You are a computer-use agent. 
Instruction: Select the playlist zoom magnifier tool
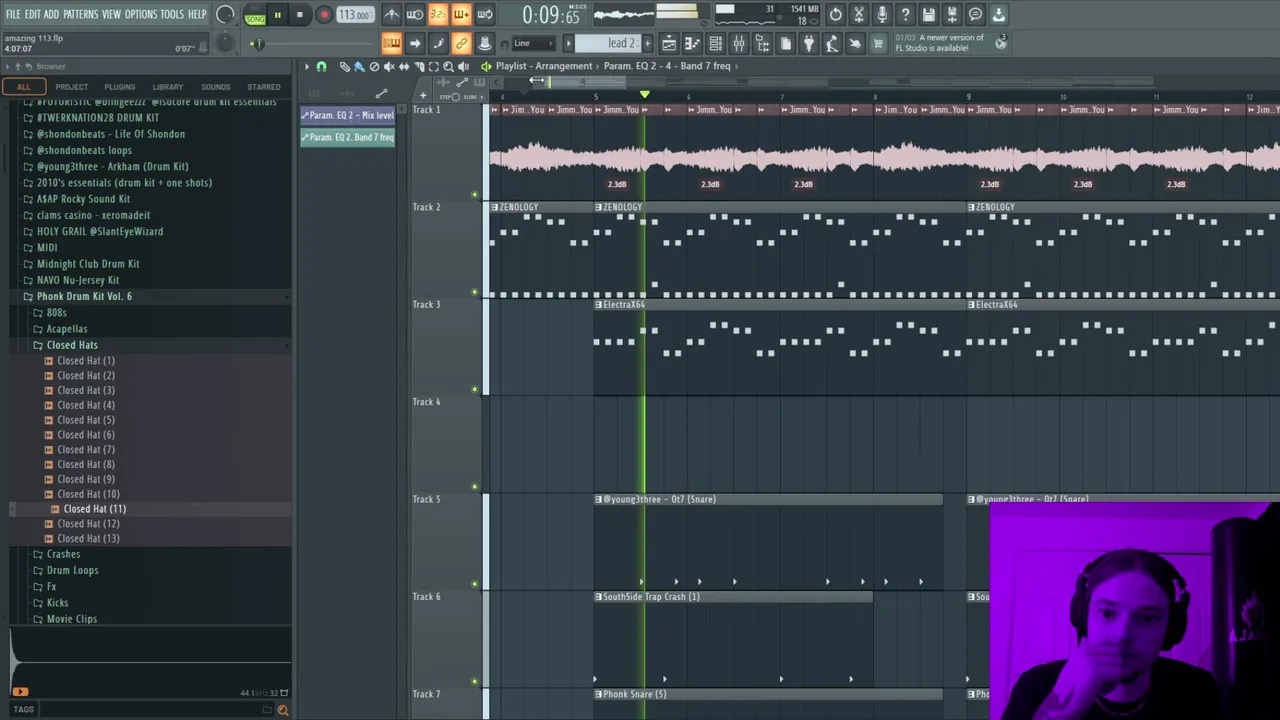[x=448, y=66]
